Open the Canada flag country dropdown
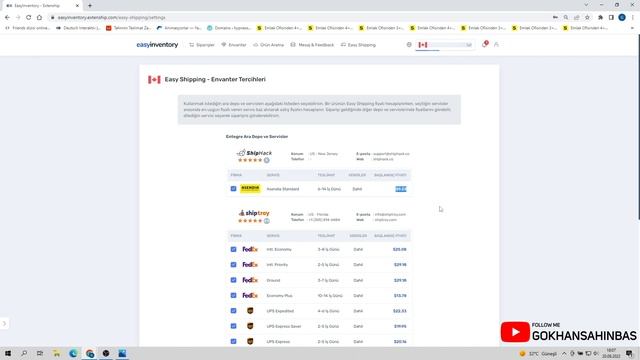Screen dimensions: 640x360 click(445, 45)
